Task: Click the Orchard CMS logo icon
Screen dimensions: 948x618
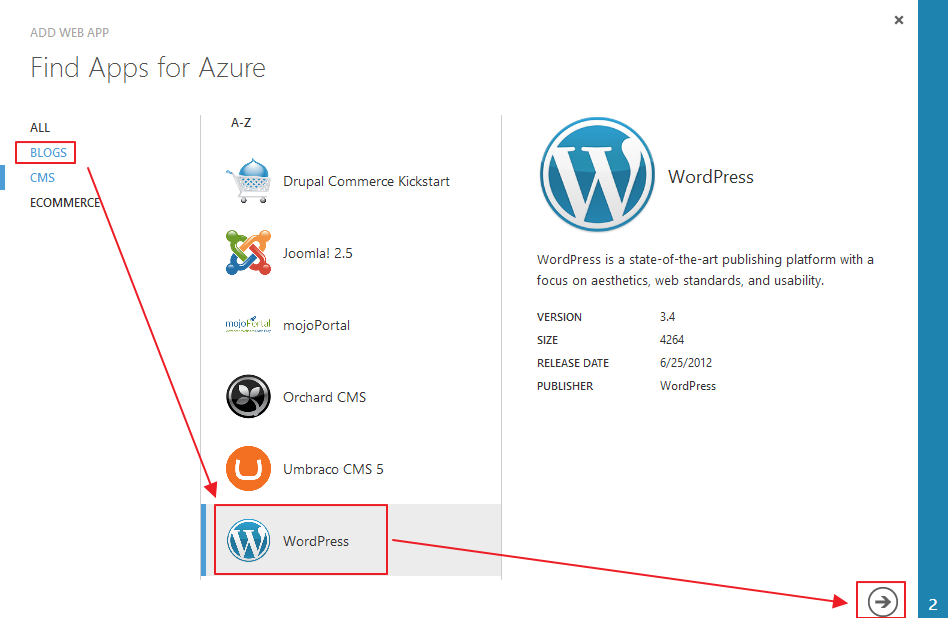Action: tap(248, 397)
